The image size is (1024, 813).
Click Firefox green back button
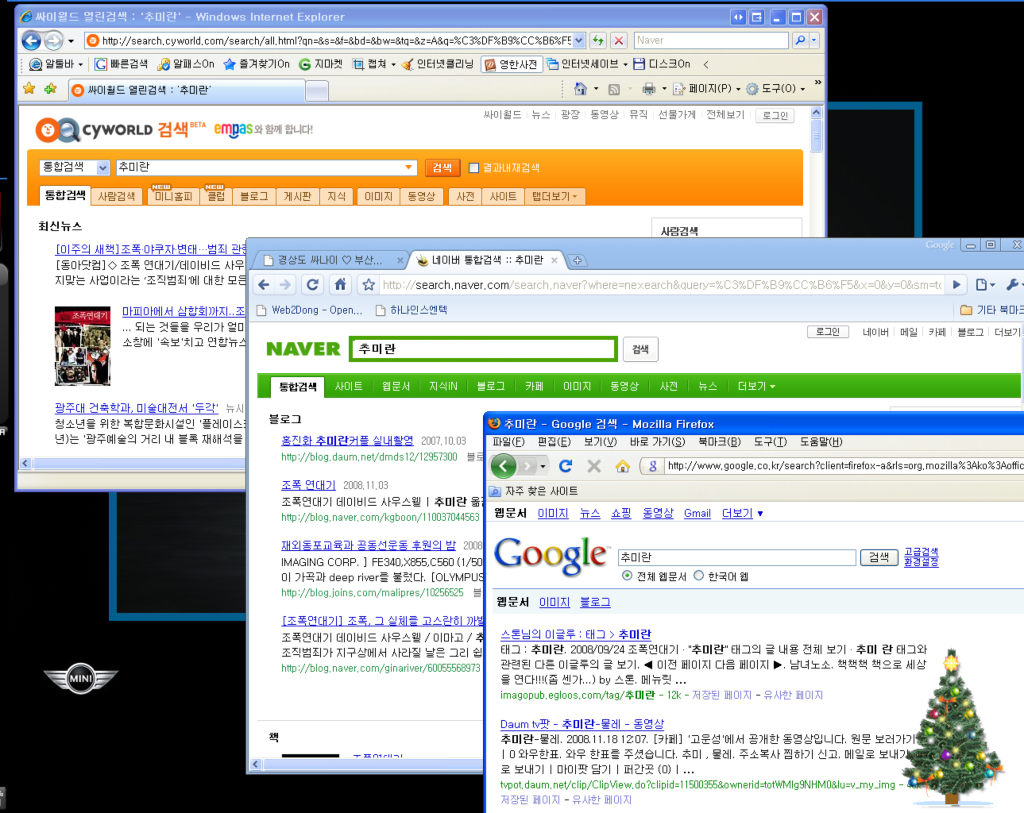click(x=504, y=466)
